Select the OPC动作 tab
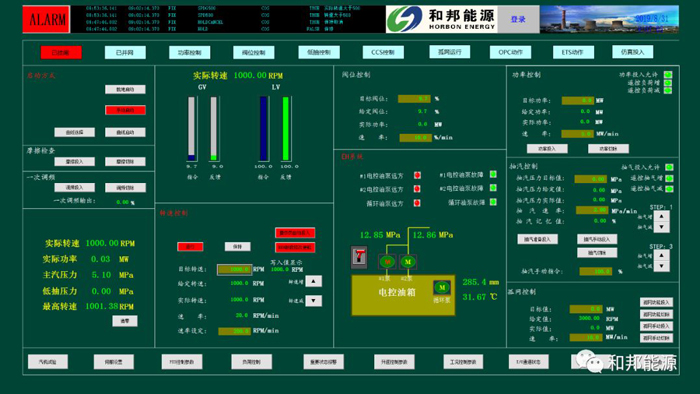 pyautogui.click(x=510, y=52)
